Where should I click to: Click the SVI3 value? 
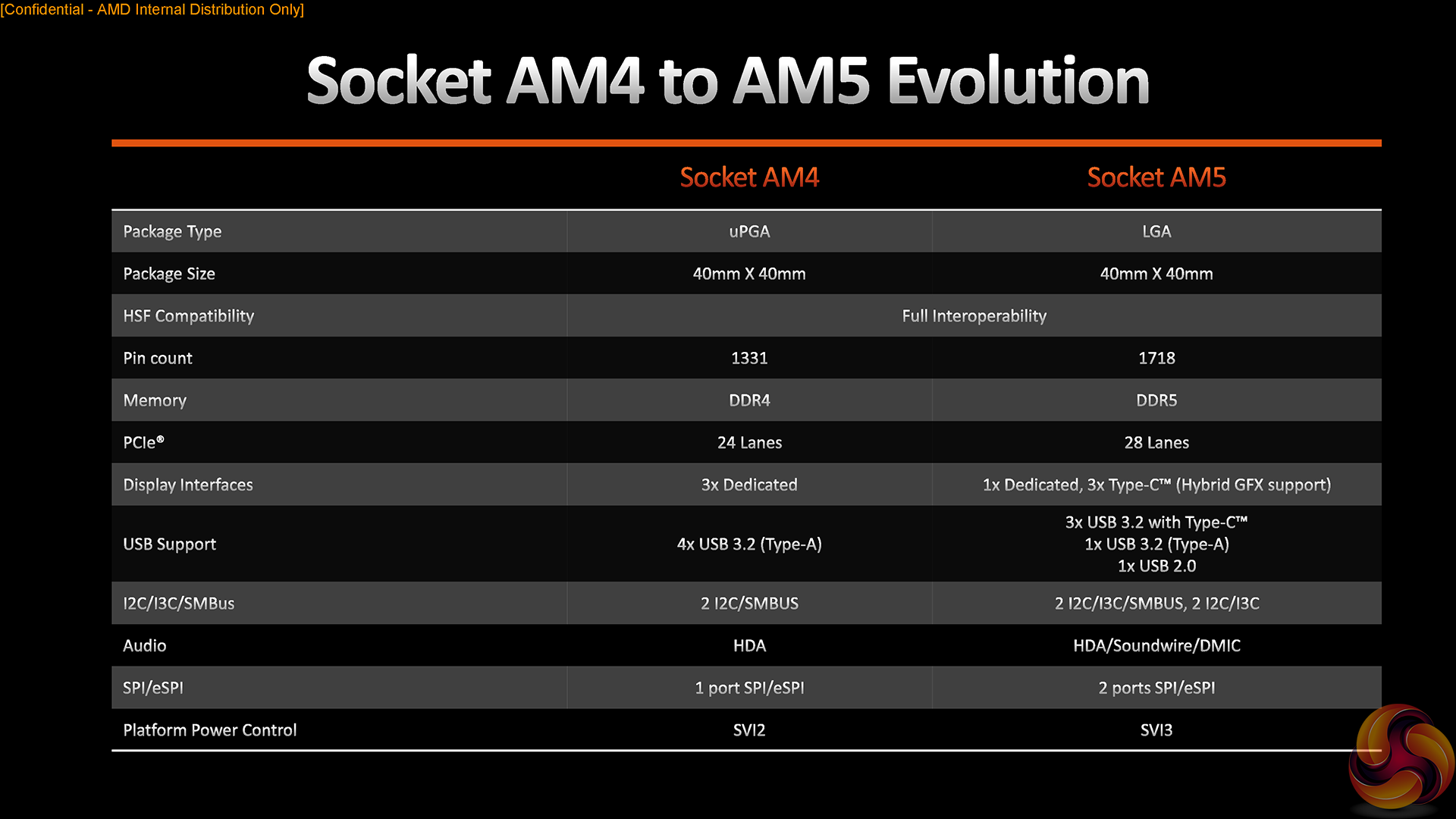coord(1156,730)
